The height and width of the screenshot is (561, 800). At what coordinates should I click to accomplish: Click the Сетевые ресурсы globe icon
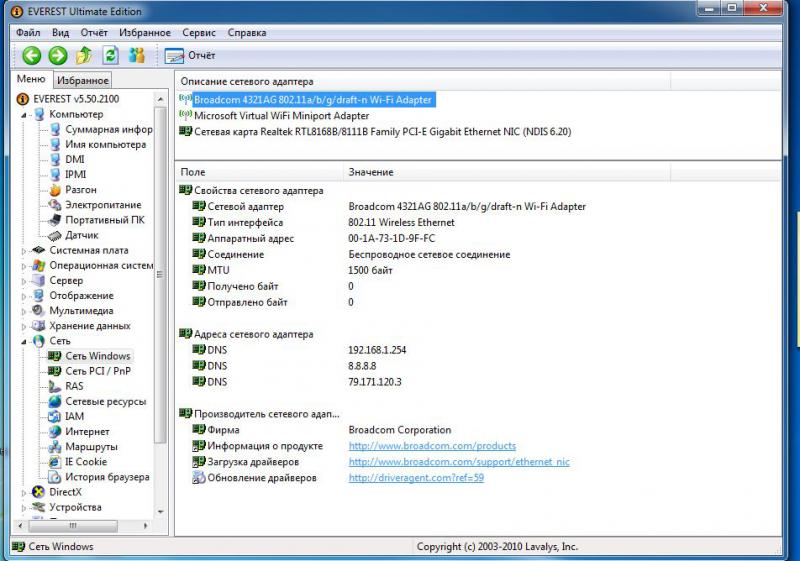pos(55,402)
